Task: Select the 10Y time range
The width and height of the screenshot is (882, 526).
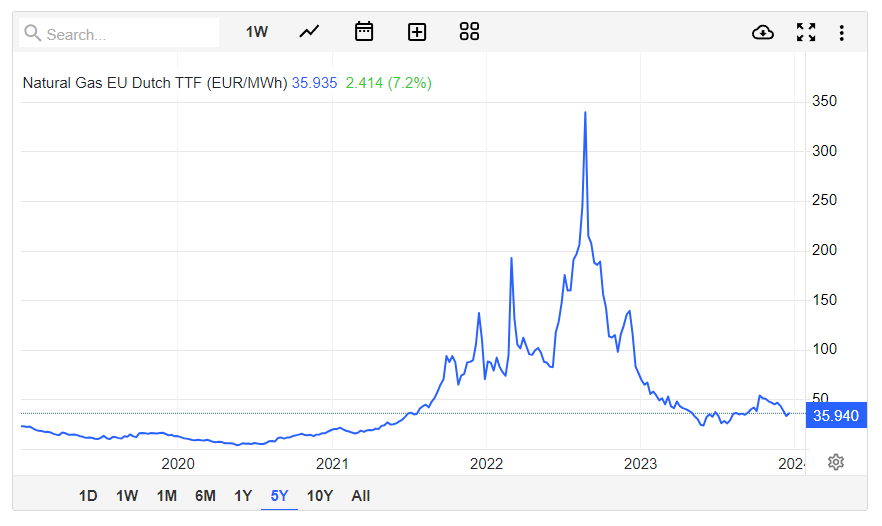Action: click(320, 496)
